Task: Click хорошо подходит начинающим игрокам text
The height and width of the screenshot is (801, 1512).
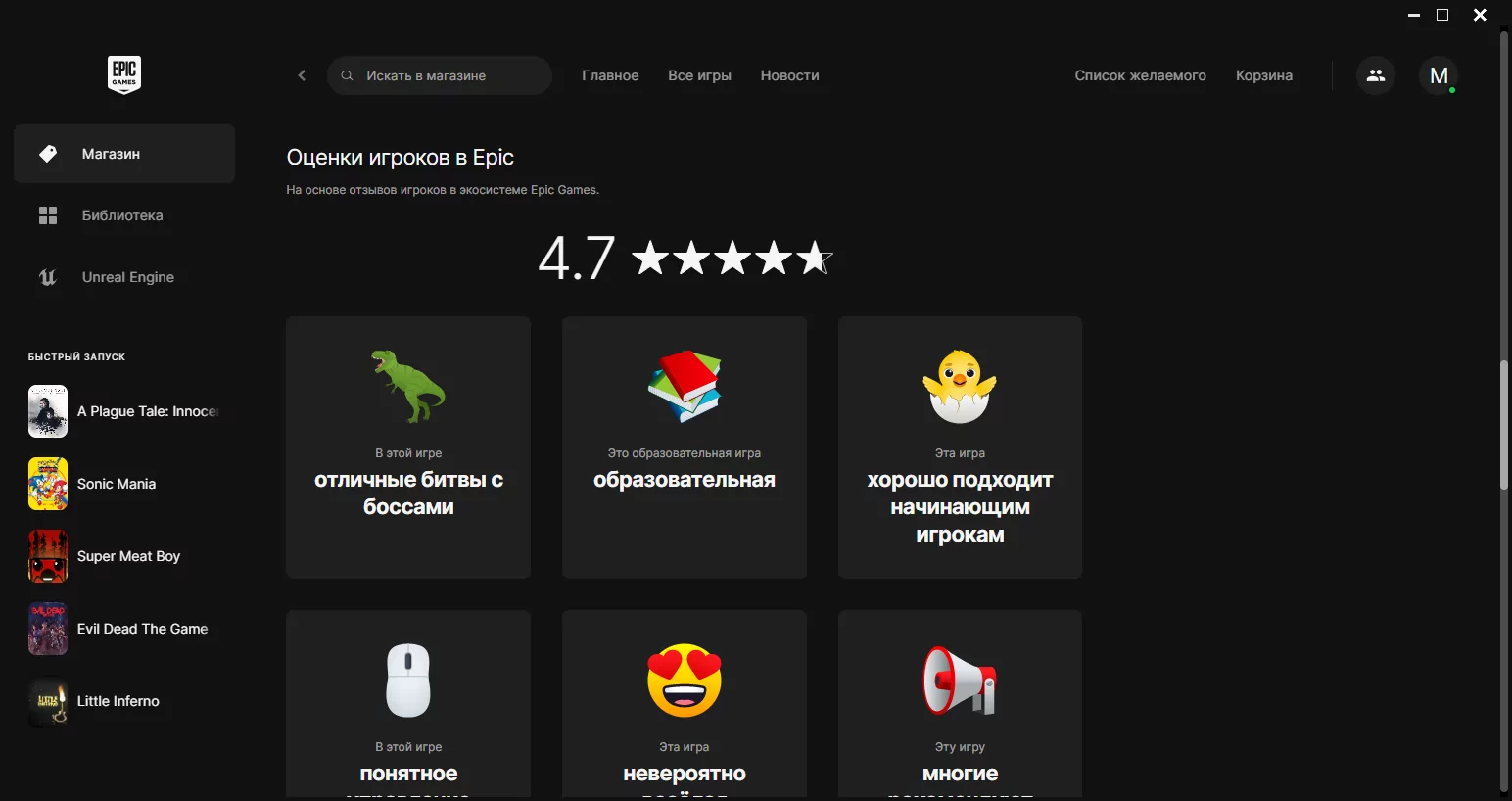Action: (960, 507)
